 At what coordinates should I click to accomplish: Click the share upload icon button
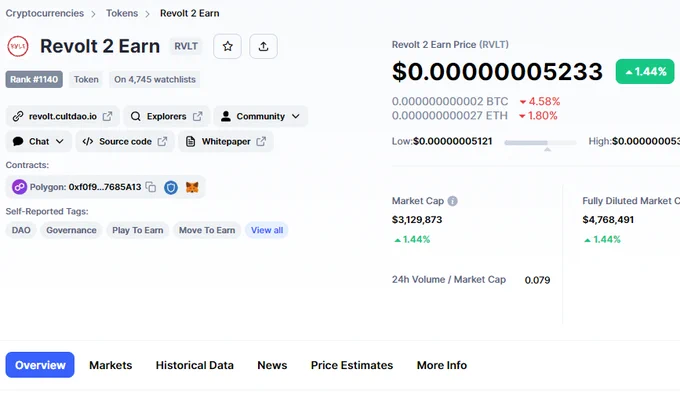(x=263, y=46)
